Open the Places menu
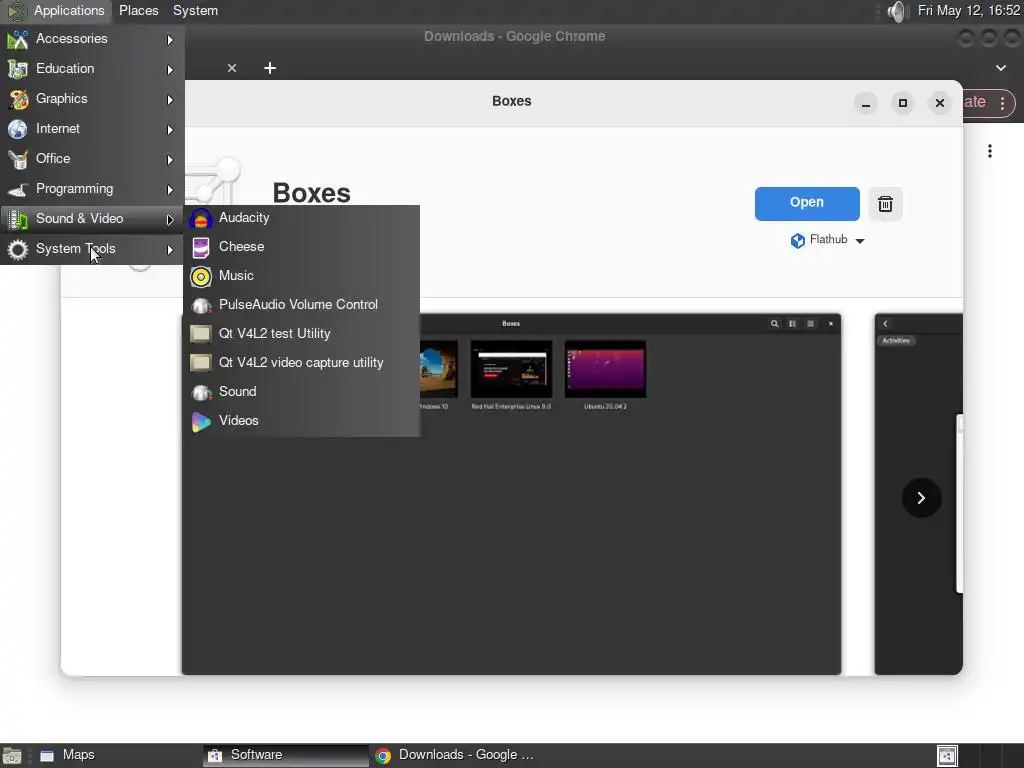The image size is (1024, 768). tap(138, 11)
